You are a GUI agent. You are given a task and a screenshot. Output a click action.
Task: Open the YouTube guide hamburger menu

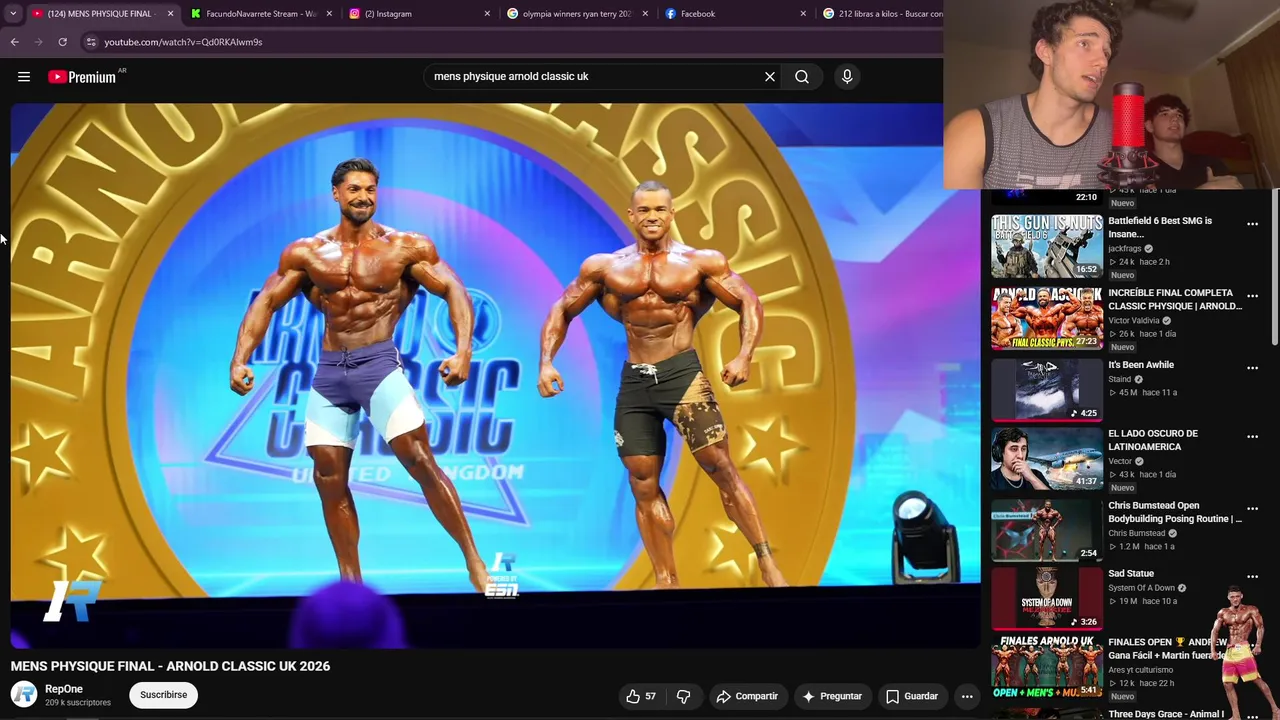(24, 77)
